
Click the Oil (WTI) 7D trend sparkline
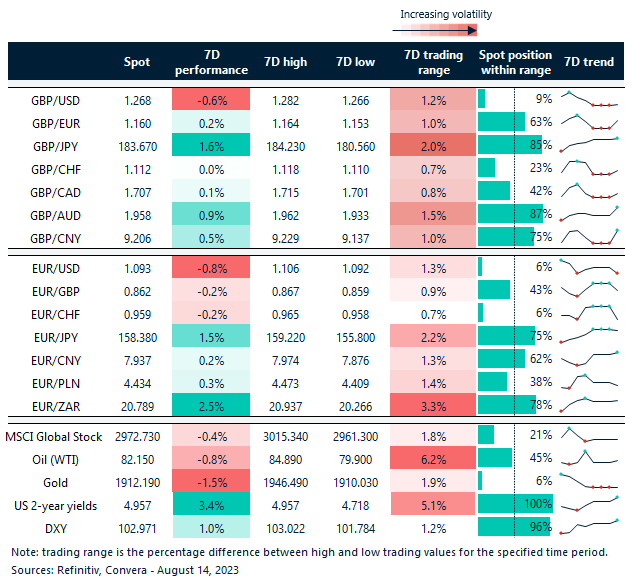589,457
